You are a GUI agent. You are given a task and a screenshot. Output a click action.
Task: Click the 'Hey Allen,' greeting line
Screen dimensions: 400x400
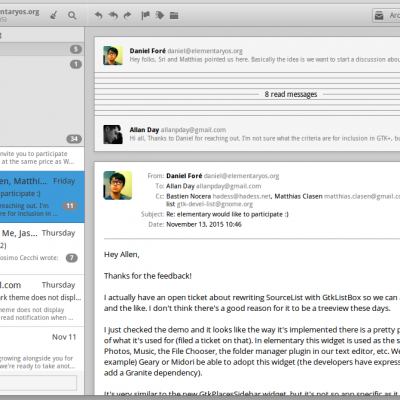pyautogui.click(x=122, y=255)
